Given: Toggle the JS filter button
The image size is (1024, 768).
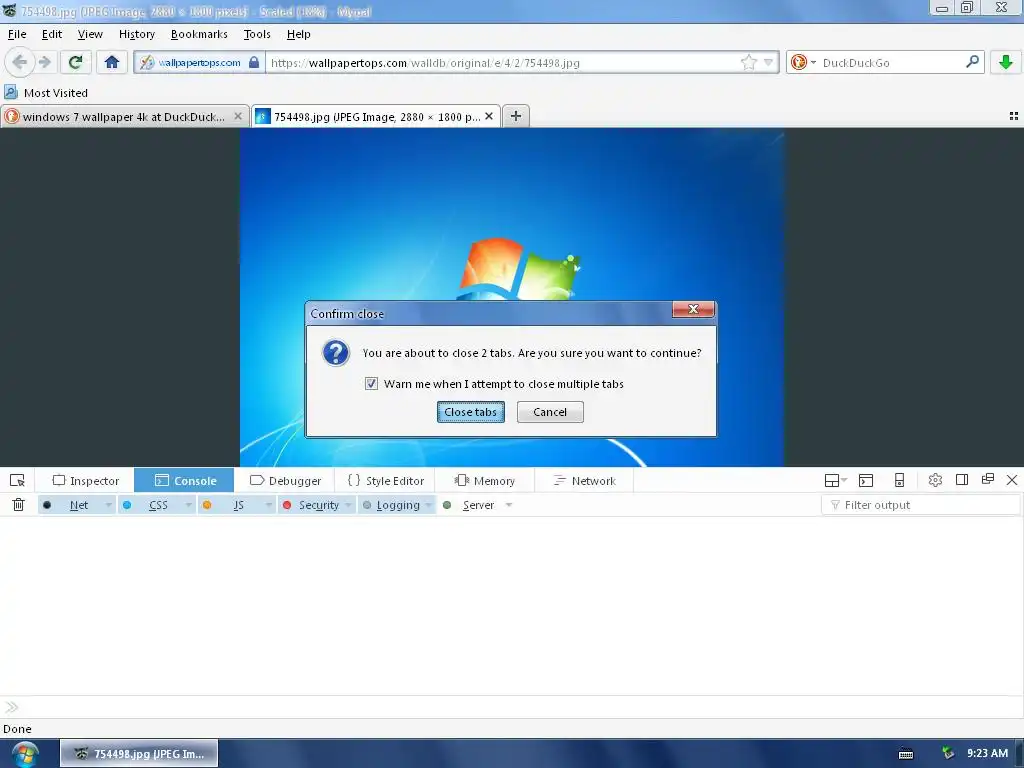Looking at the screenshot, I should (231, 505).
